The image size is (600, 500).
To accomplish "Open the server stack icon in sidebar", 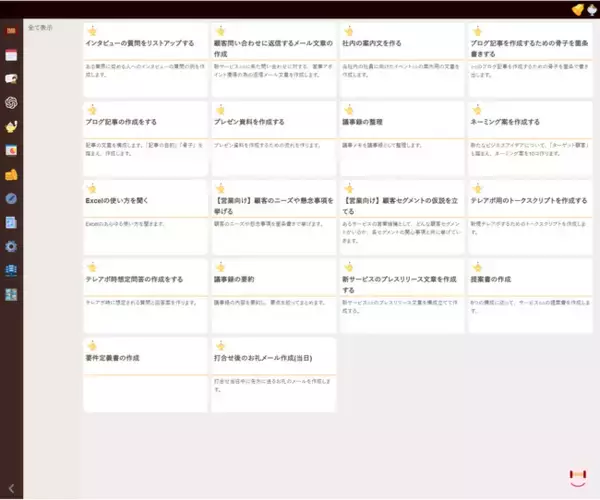I will [x=11, y=270].
